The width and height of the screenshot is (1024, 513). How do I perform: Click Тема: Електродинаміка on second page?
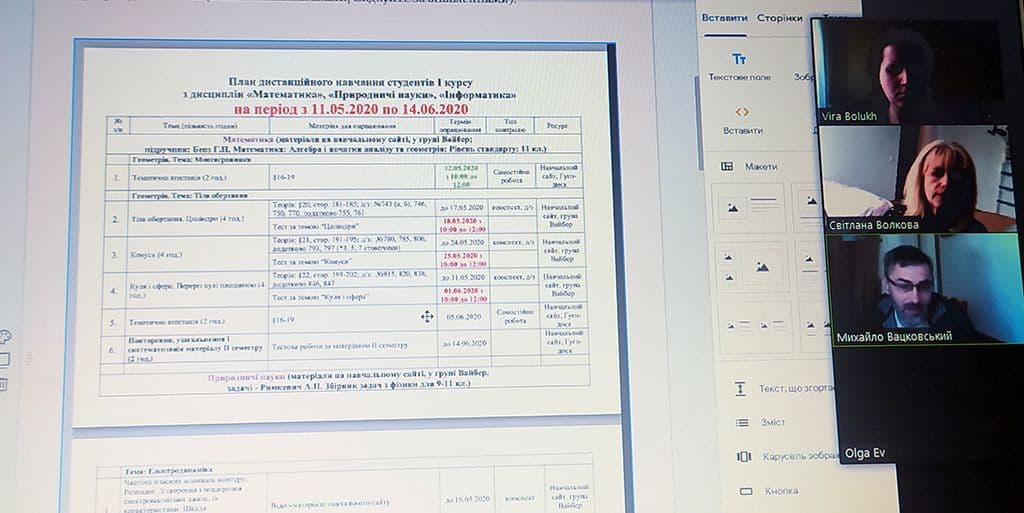tap(168, 471)
